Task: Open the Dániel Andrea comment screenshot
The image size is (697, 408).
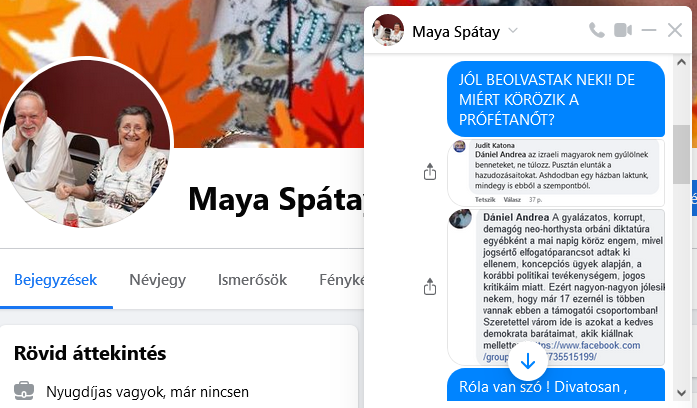Action: click(x=556, y=288)
